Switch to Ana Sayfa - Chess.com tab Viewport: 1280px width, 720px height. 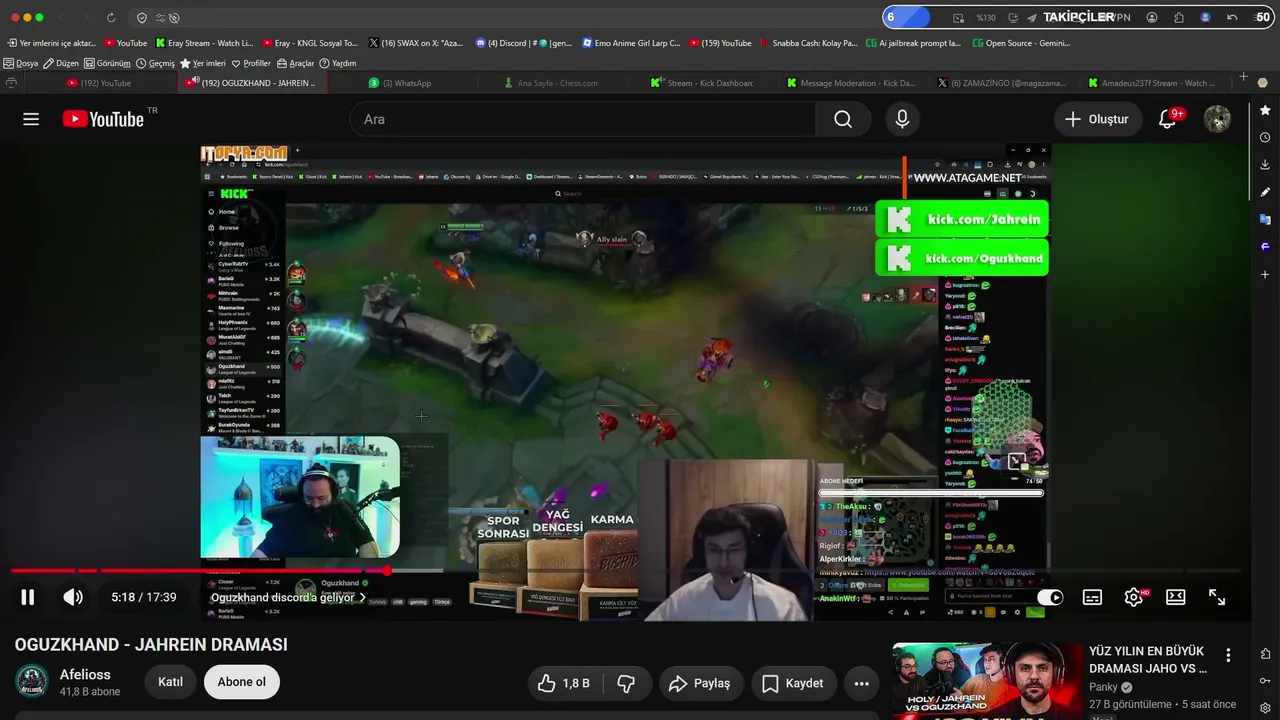click(x=551, y=83)
